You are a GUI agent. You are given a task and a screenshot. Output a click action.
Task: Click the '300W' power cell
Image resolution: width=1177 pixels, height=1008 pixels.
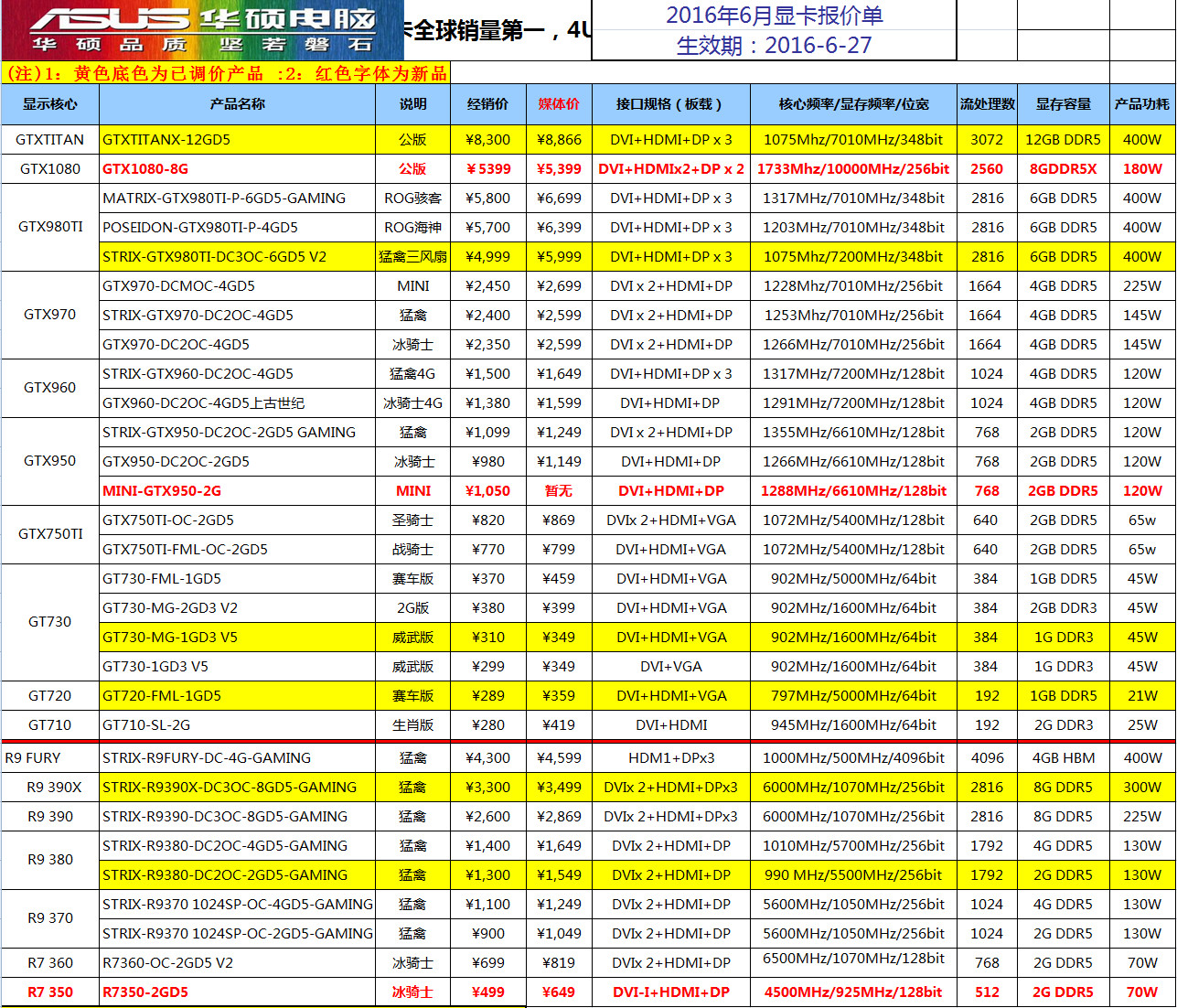pyautogui.click(x=1142, y=788)
